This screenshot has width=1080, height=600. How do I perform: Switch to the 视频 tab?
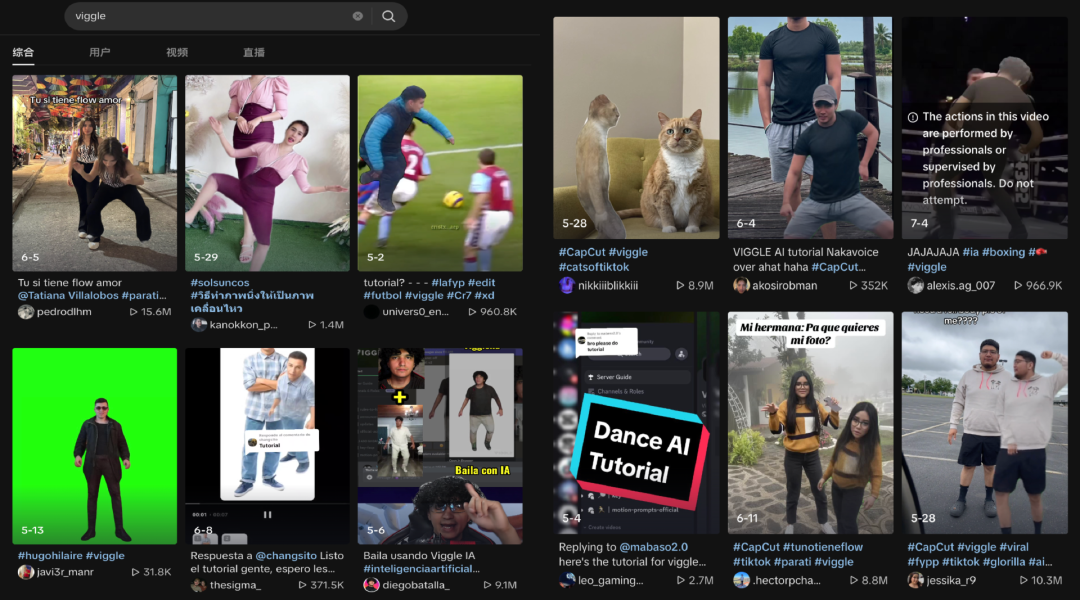(x=177, y=52)
